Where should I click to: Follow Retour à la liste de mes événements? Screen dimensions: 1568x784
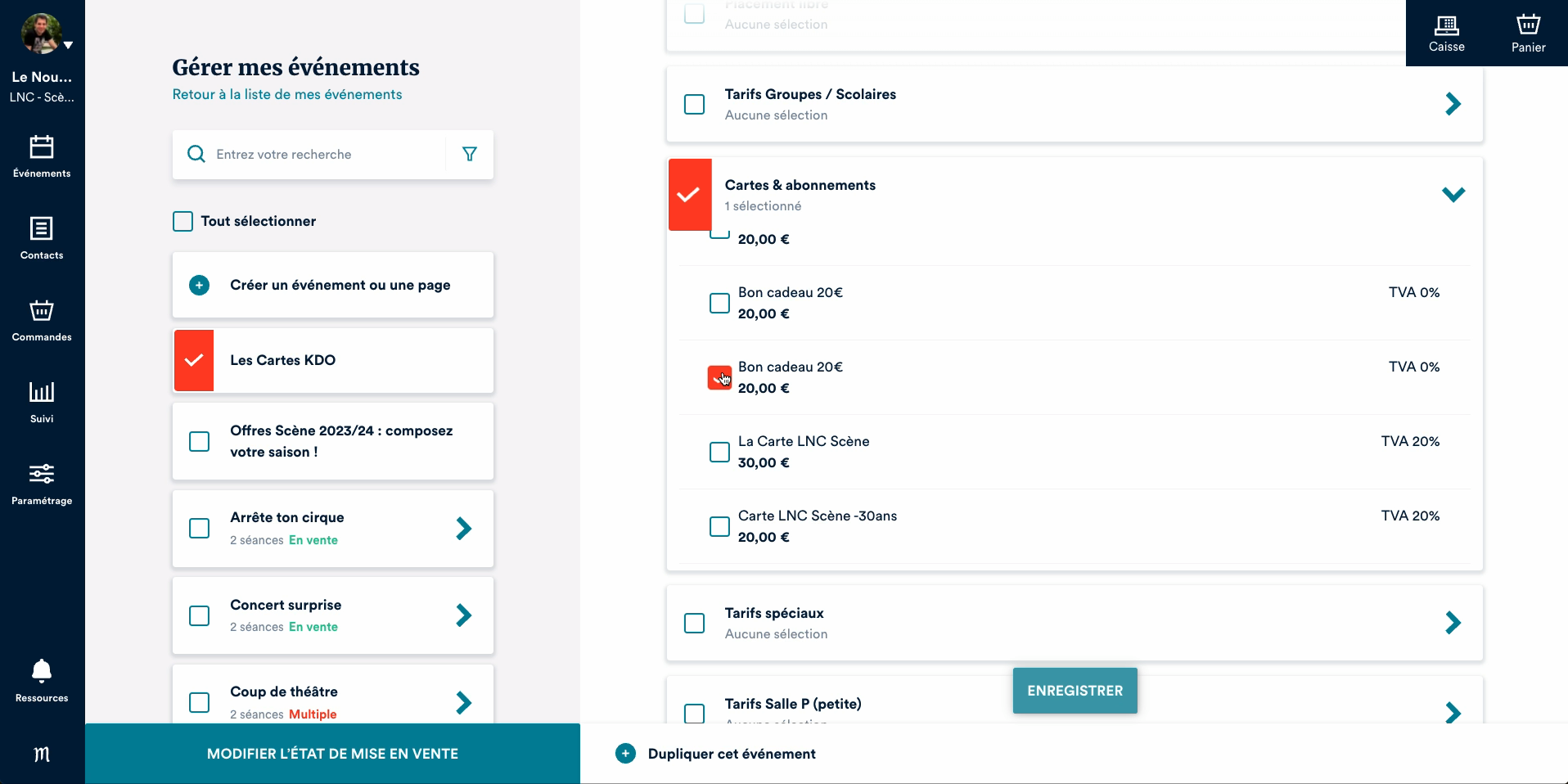tap(287, 94)
